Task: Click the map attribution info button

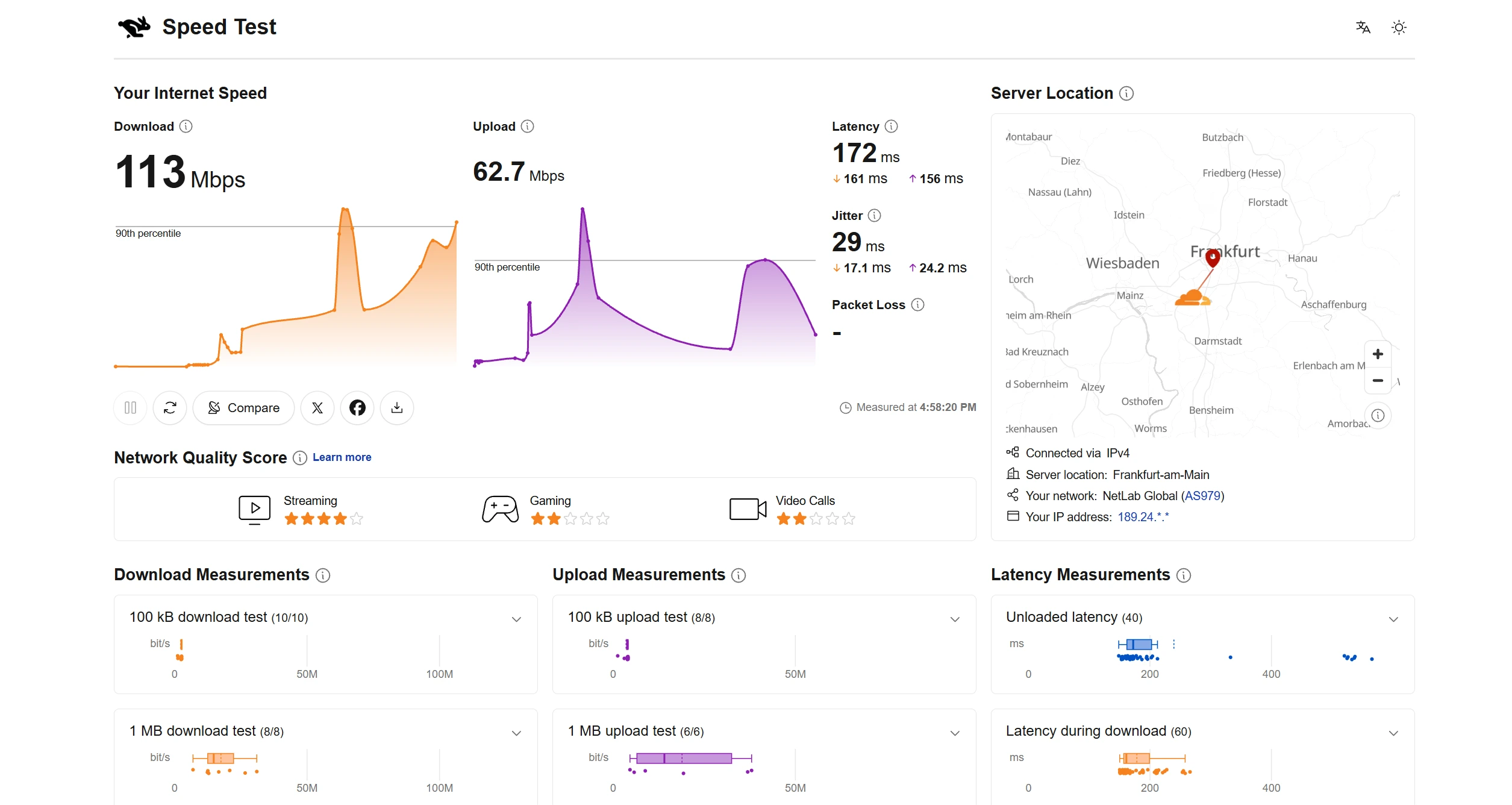Action: point(1378,415)
